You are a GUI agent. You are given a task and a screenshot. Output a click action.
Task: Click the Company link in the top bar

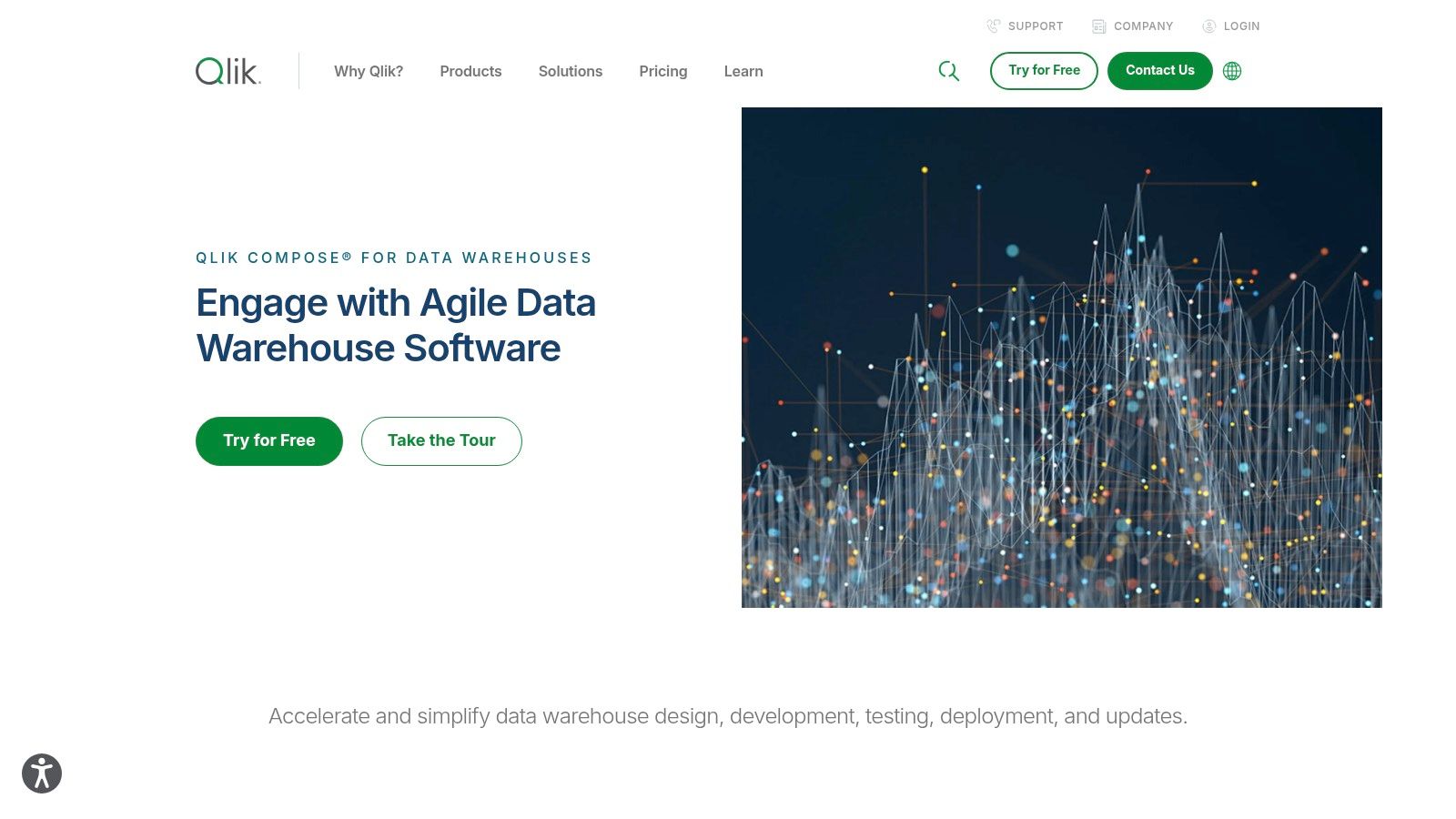[1143, 25]
